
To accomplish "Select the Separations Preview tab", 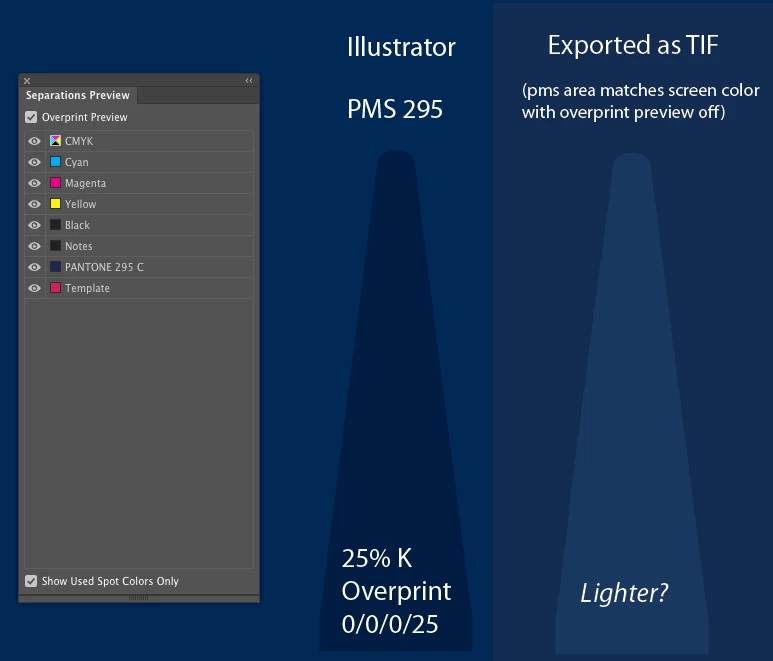I will (78, 95).
